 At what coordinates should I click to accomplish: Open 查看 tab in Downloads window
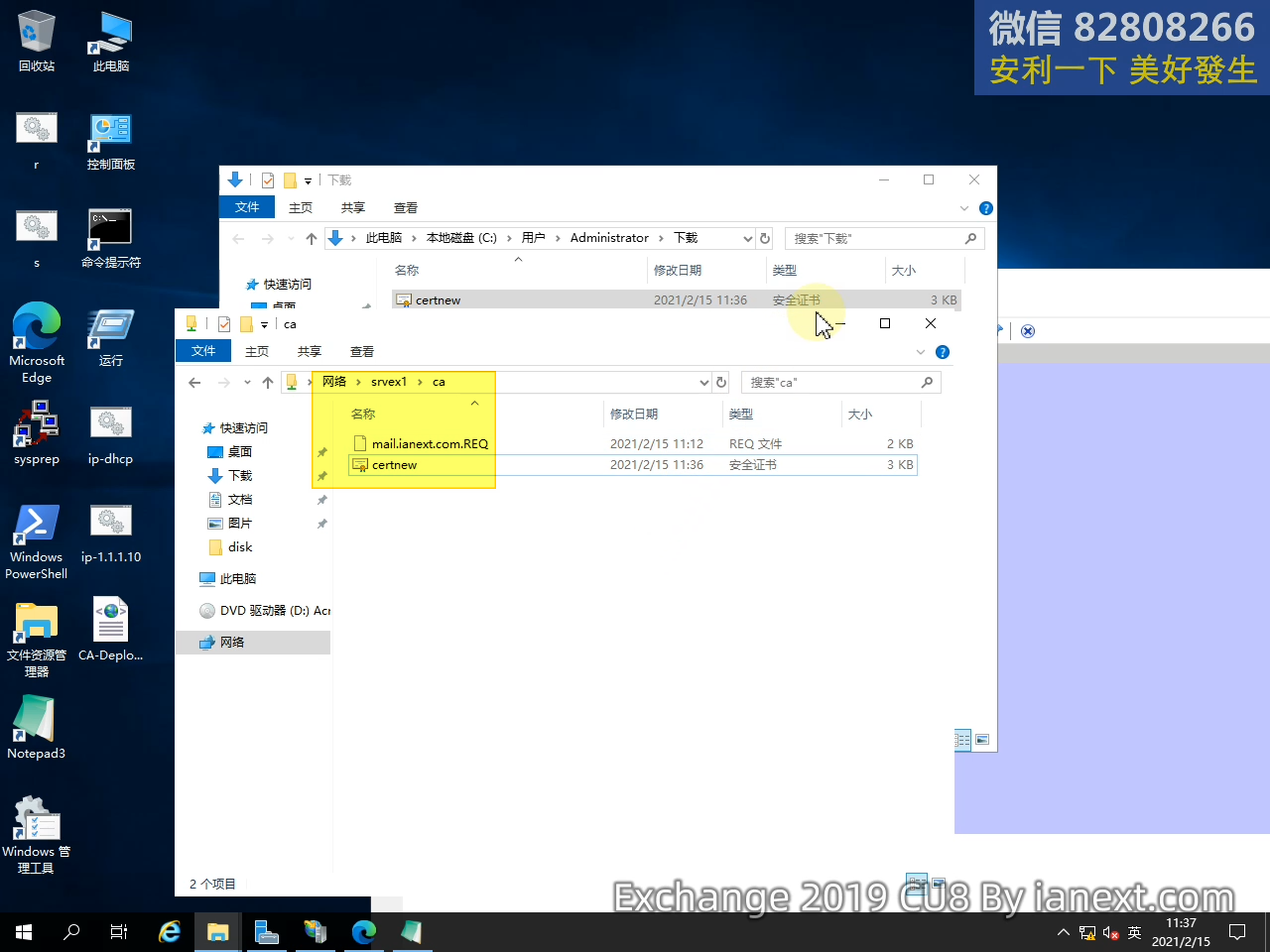click(x=406, y=207)
